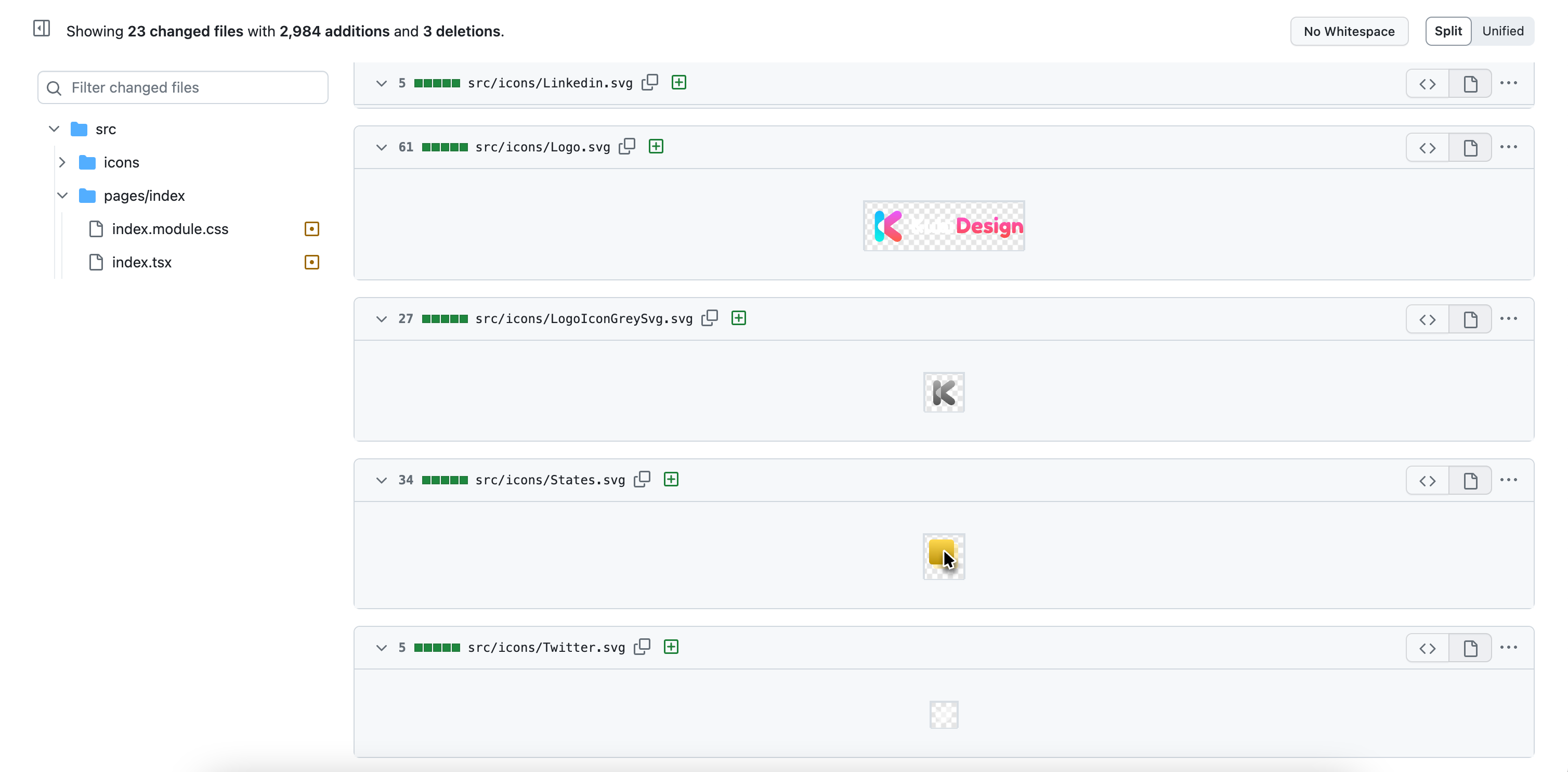1568x772 pixels.
Task: Click the Logo.svg image preview
Action: [x=944, y=226]
